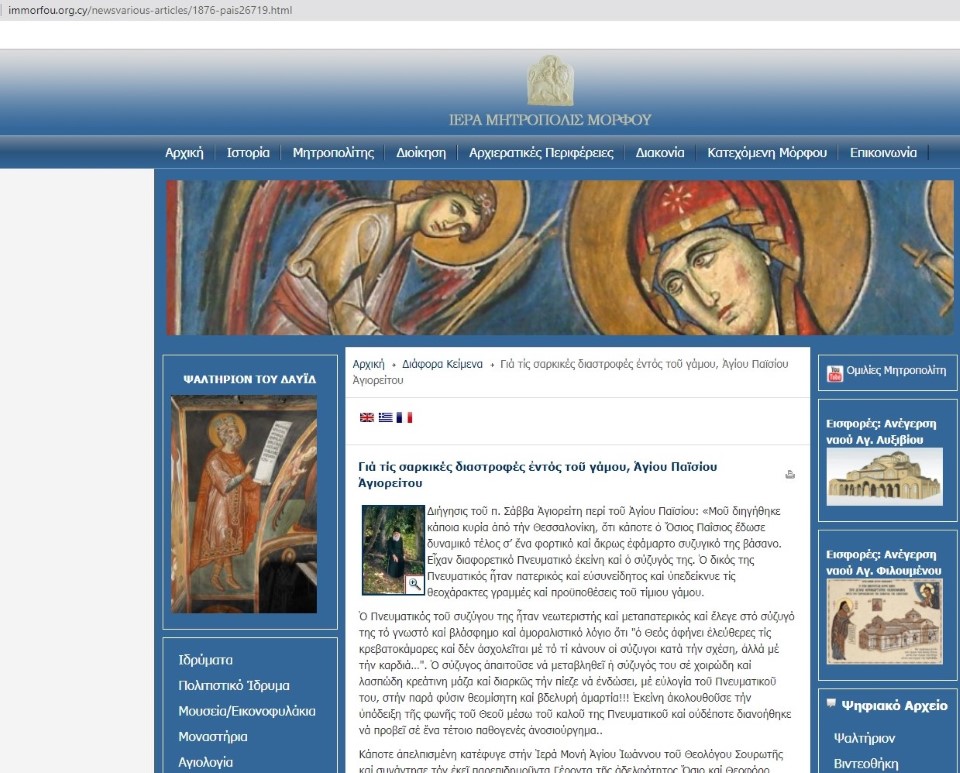The width and height of the screenshot is (960, 773).
Task: Click the Ιερά Μητρόπολις Μόρφου title
Action: tap(550, 120)
